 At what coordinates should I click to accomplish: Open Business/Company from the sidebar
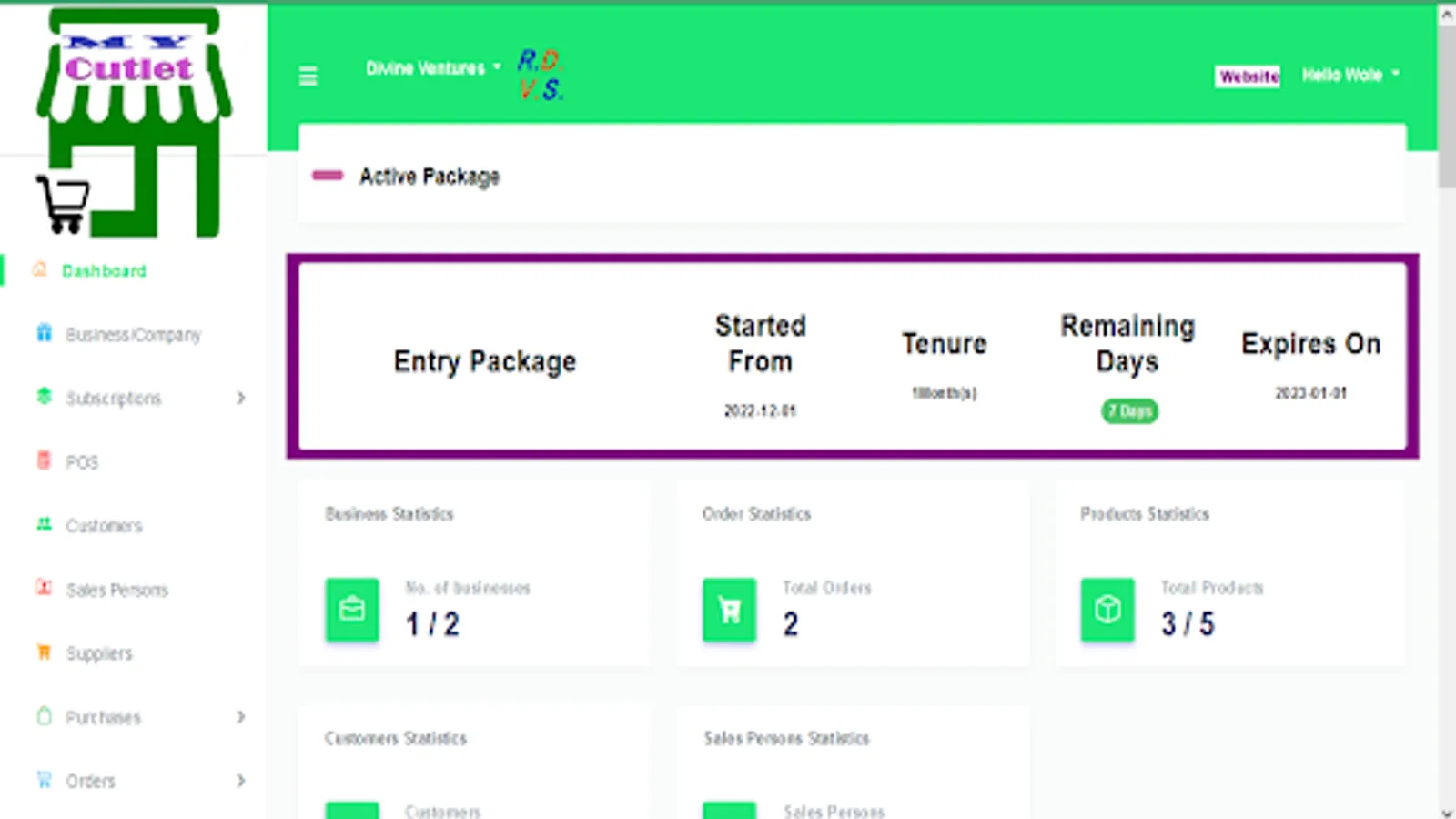(133, 335)
